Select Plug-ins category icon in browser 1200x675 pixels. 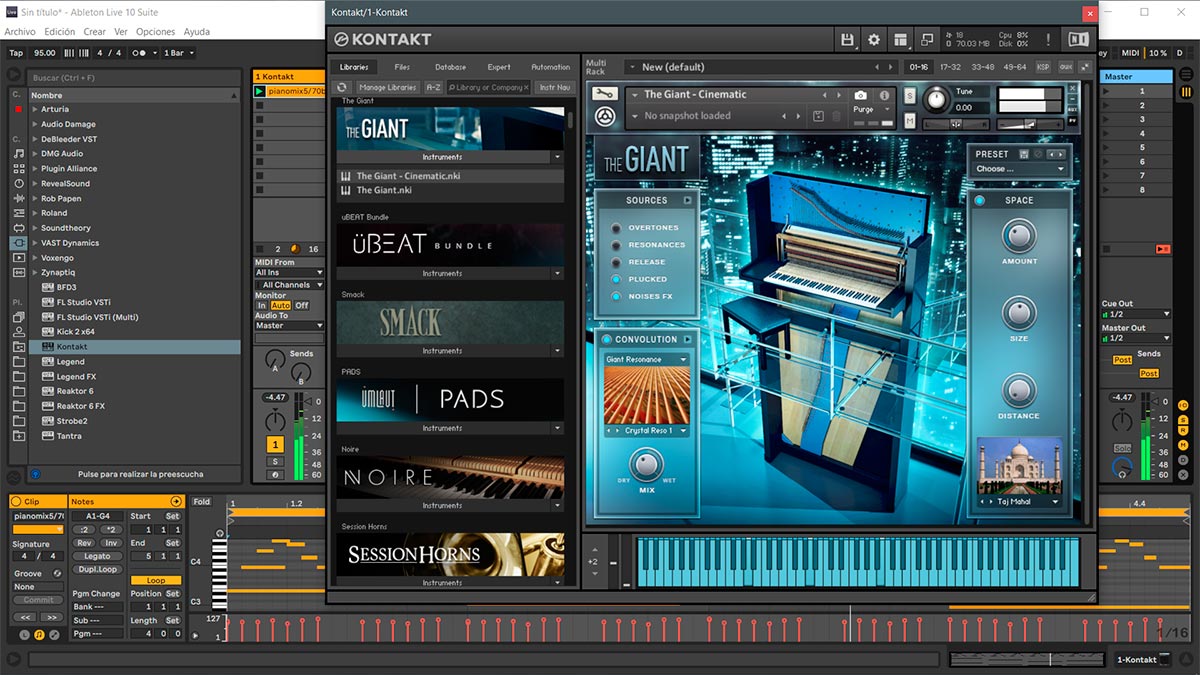18,243
